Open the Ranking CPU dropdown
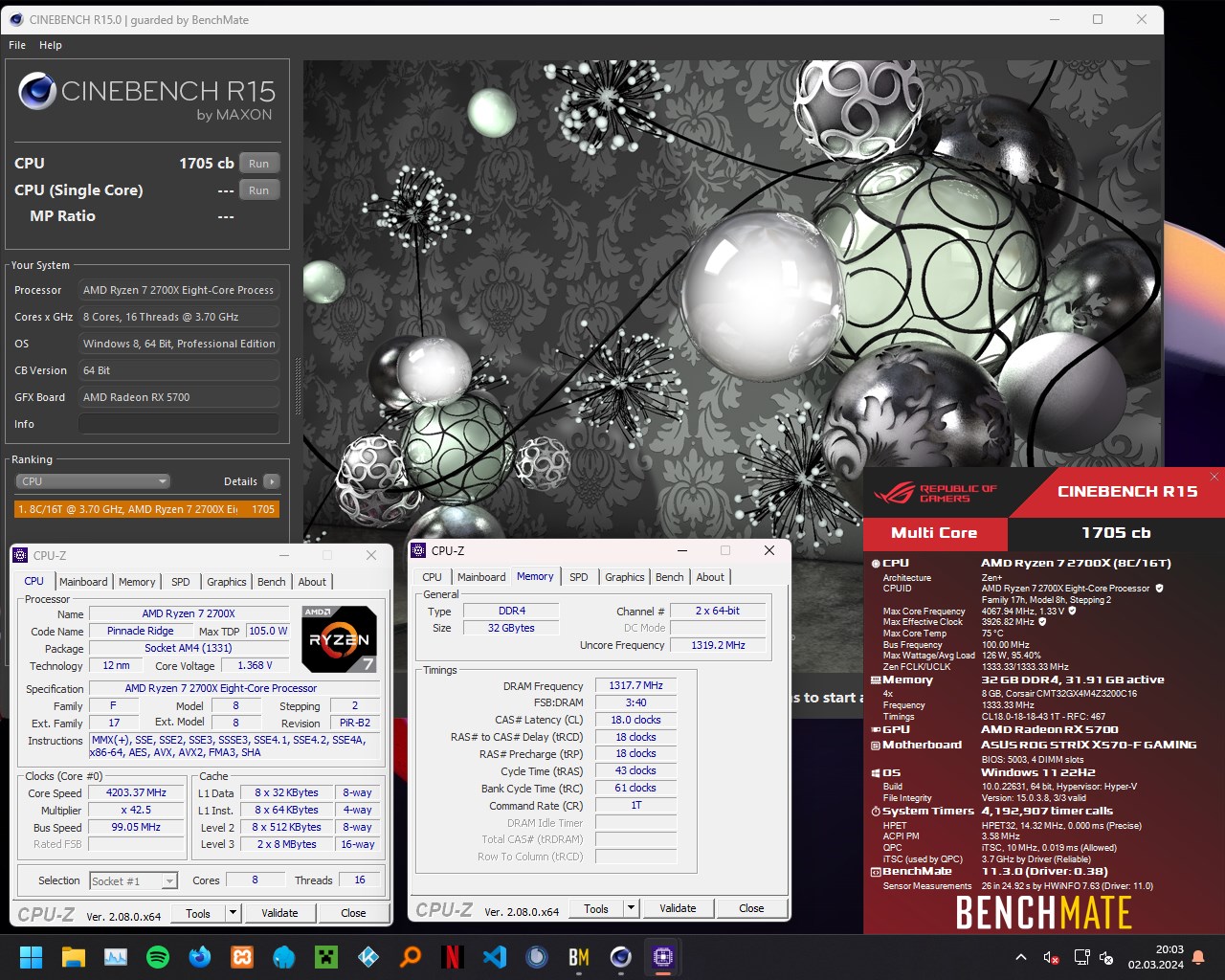The height and width of the screenshot is (980, 1225). coord(93,481)
